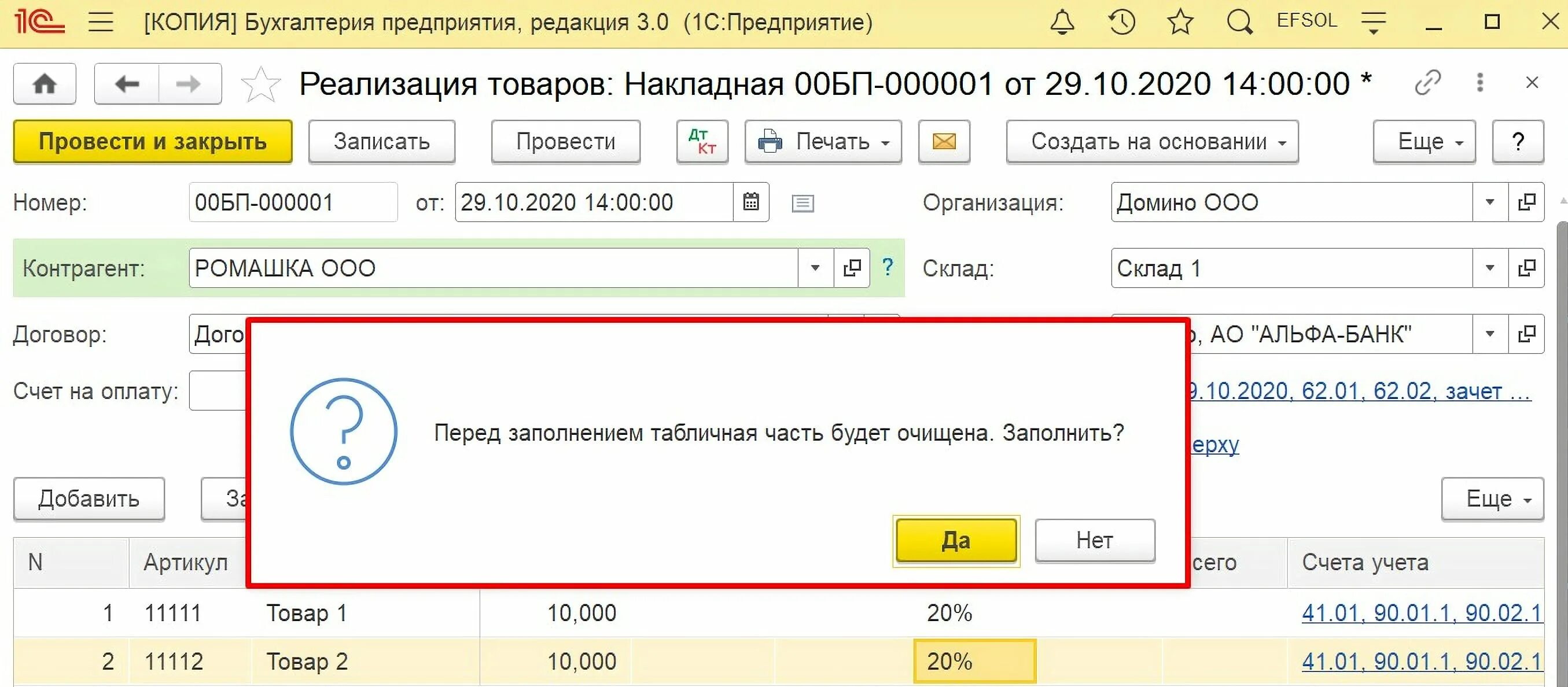1568x687 pixels.
Task: Open the calendar date picker
Action: point(750,202)
